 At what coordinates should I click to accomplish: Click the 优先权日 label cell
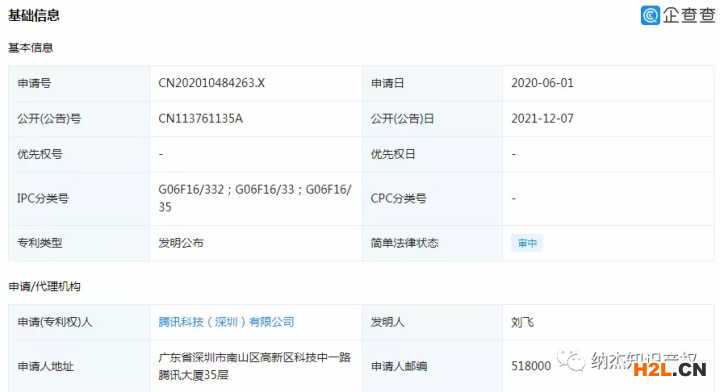tap(432, 154)
